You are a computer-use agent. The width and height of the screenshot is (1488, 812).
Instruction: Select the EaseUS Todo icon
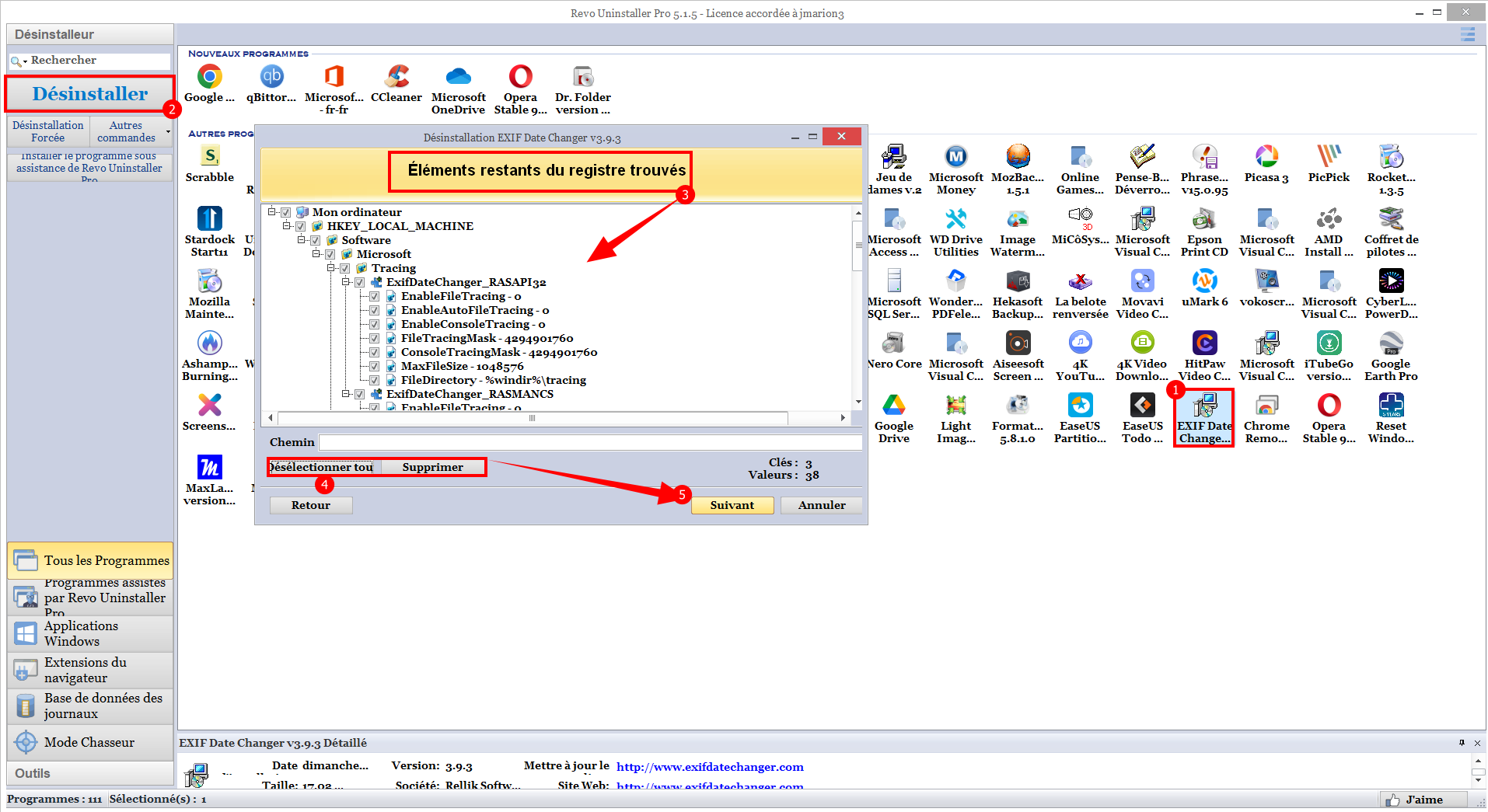(x=1142, y=405)
